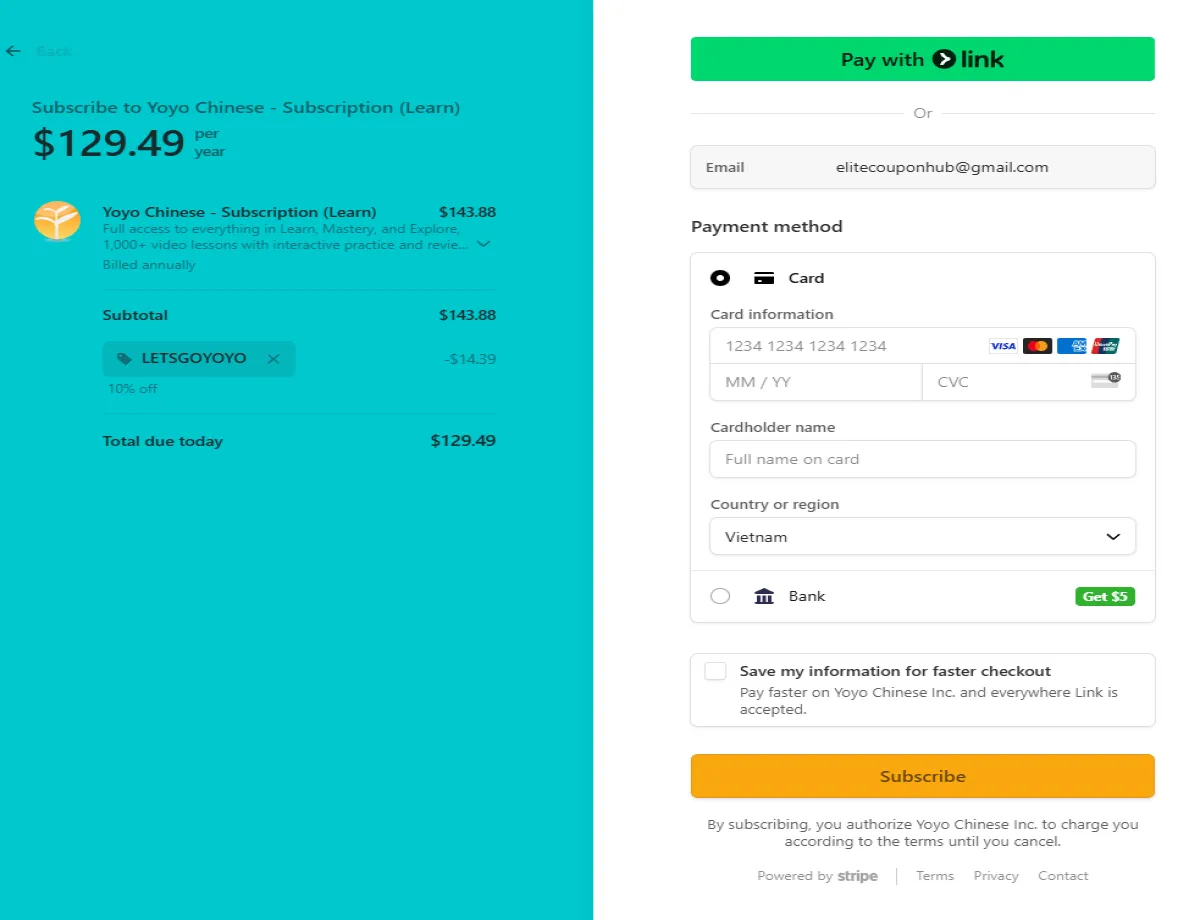
Task: Select the Card payment radio button
Action: click(x=720, y=278)
